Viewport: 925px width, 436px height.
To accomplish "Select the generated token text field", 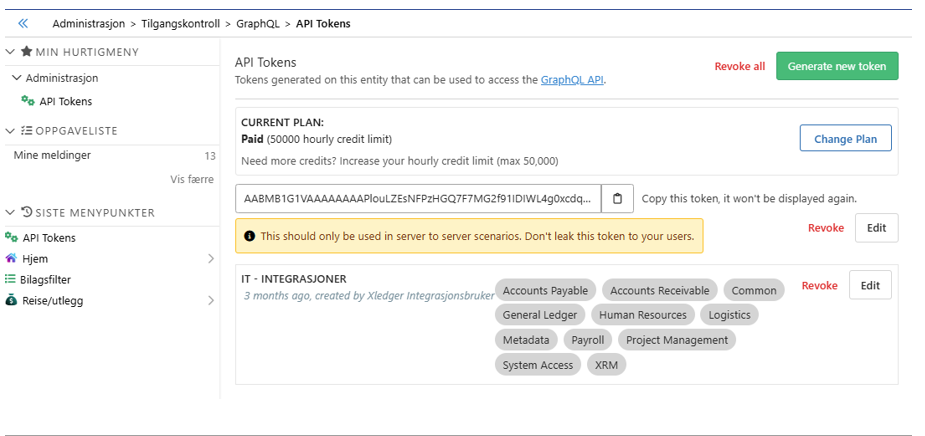I will pos(417,199).
